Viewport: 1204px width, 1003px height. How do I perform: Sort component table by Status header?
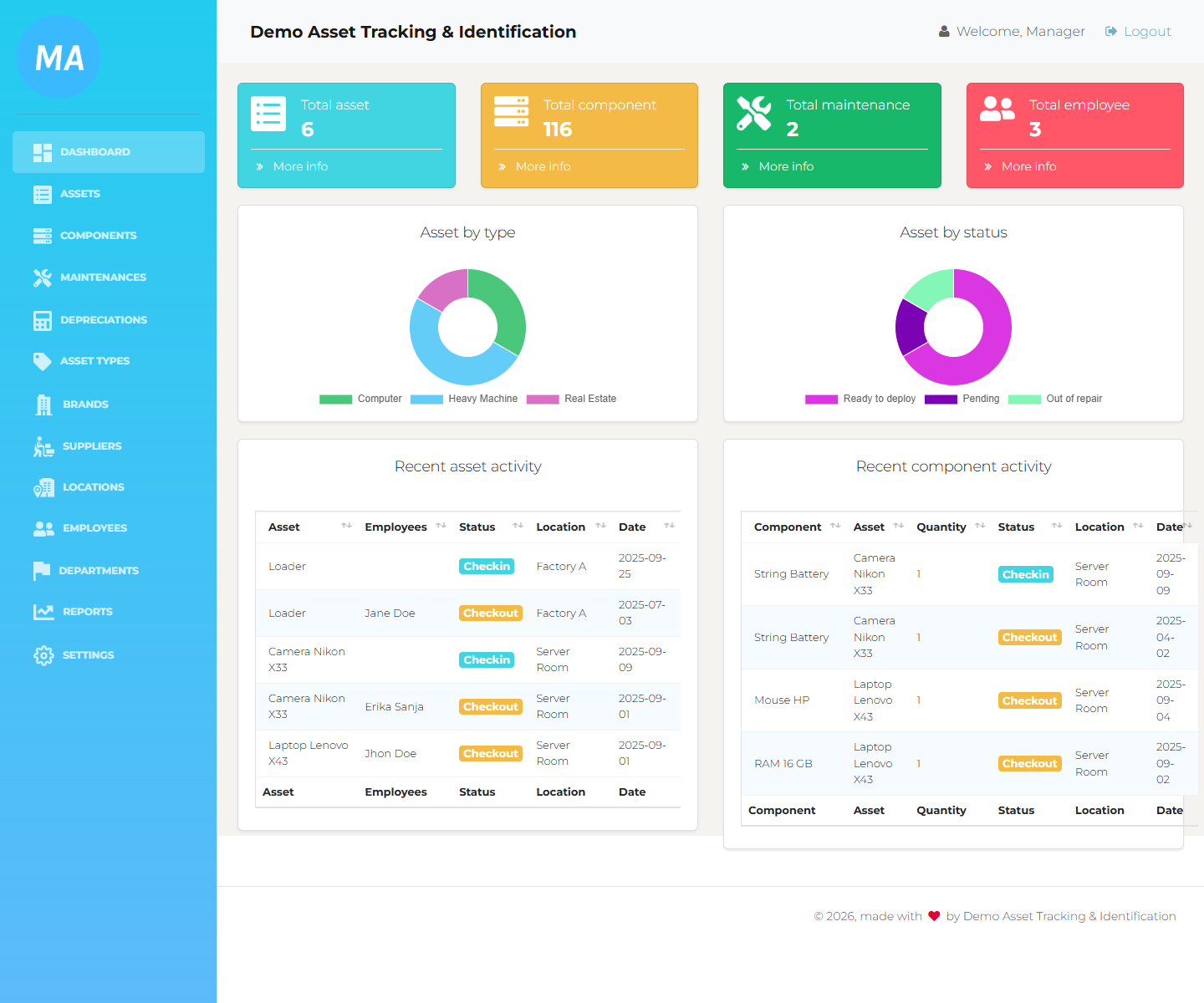click(1030, 527)
